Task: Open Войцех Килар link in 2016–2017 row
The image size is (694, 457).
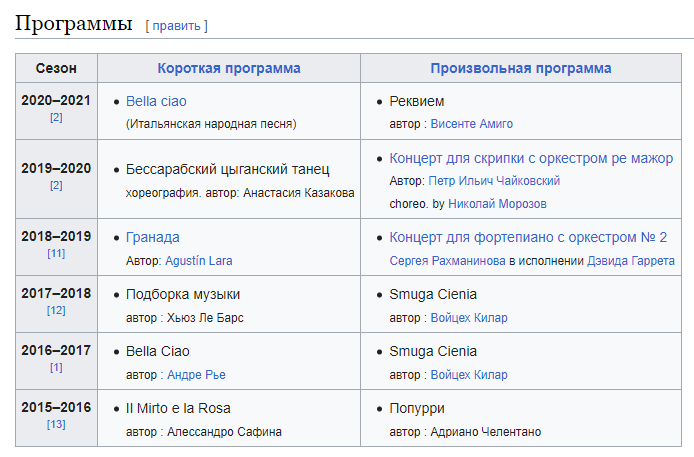Action: [469, 375]
